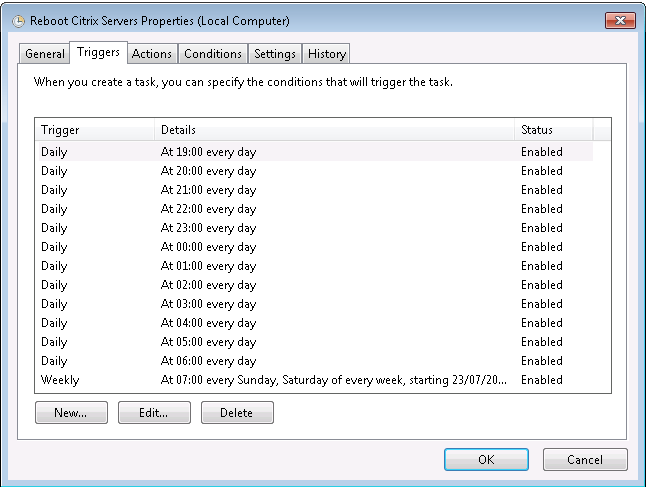Viewport: 646px width, 487px height.
Task: Go to the Conditions tab
Action: (x=213, y=54)
